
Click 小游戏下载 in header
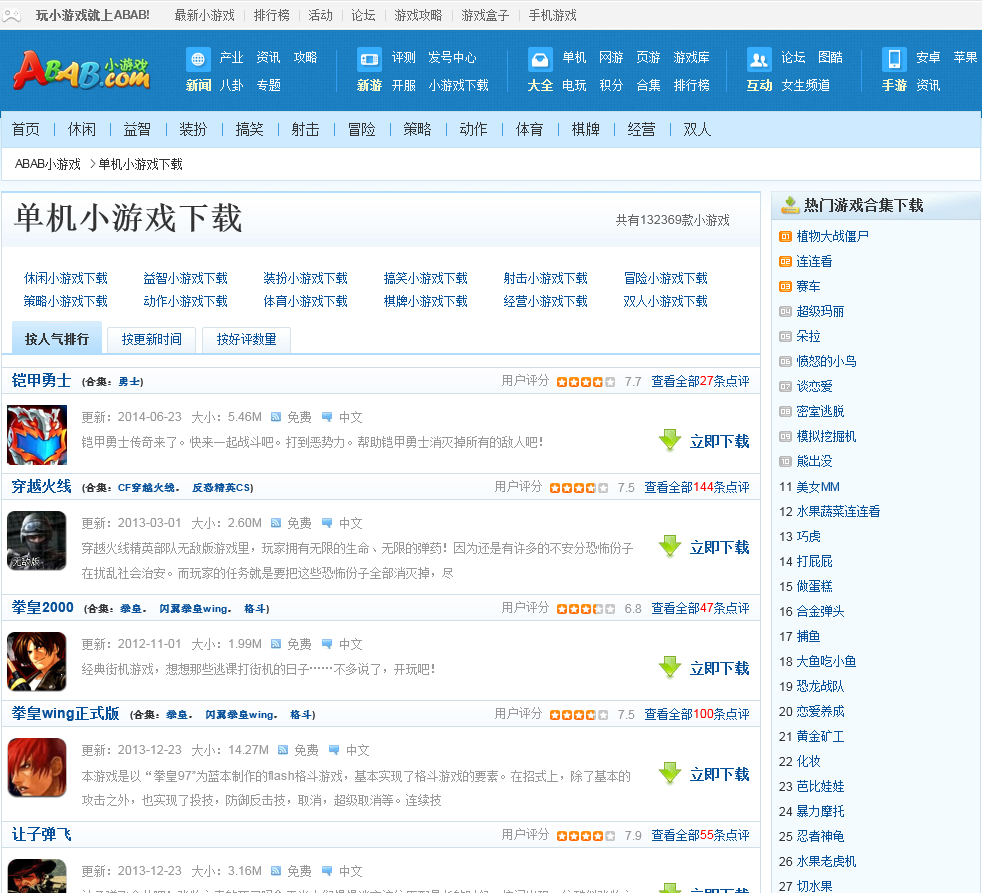(458, 85)
